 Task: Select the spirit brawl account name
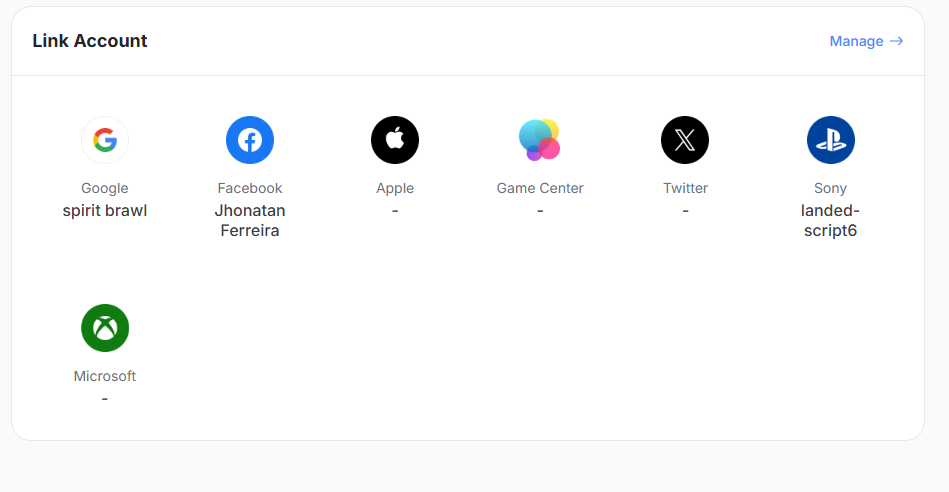(x=105, y=211)
